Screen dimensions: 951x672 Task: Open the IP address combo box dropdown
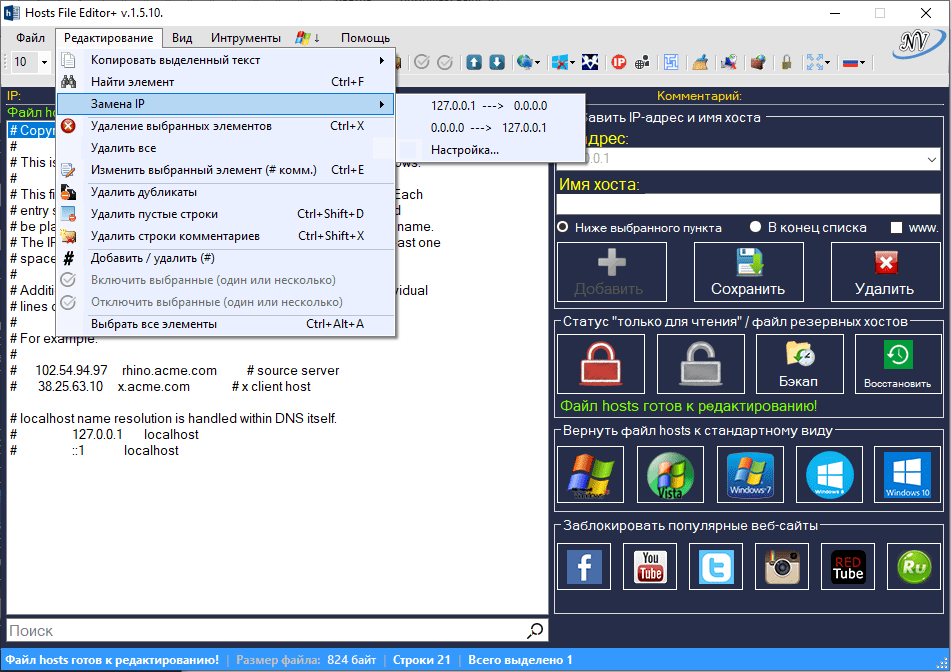[932, 160]
